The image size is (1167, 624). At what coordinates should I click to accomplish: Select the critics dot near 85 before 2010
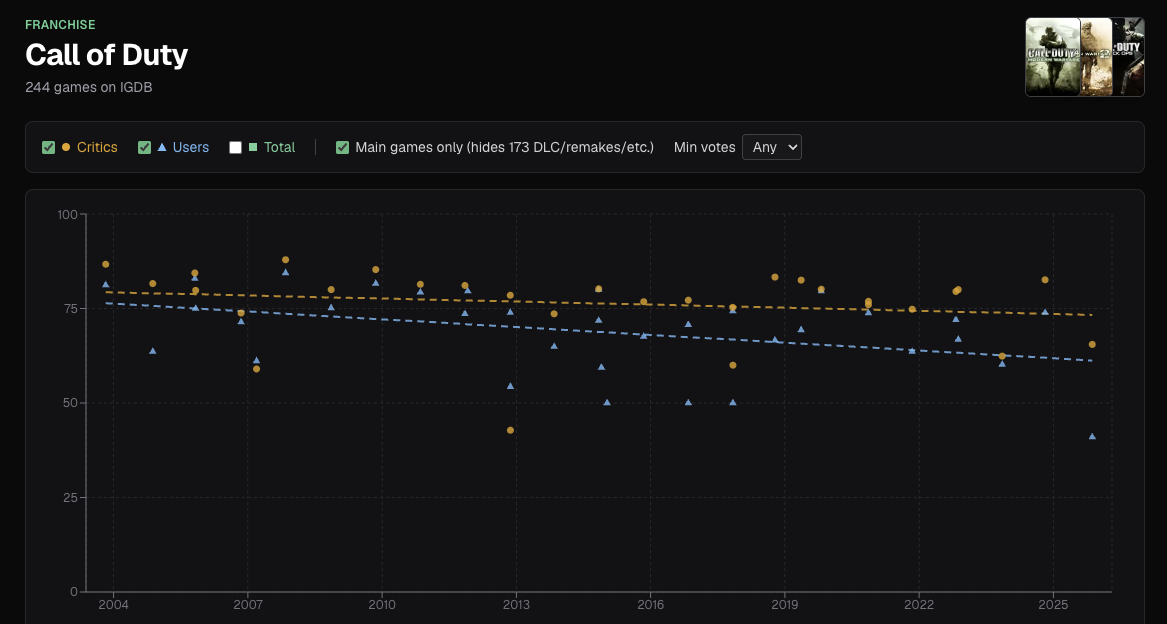[376, 270]
